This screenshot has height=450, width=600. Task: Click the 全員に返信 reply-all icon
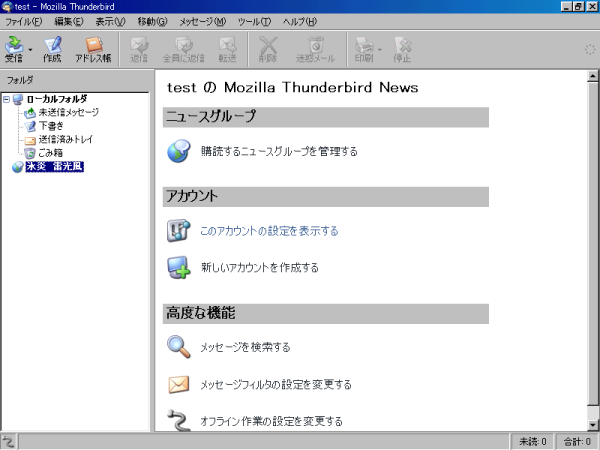[184, 49]
